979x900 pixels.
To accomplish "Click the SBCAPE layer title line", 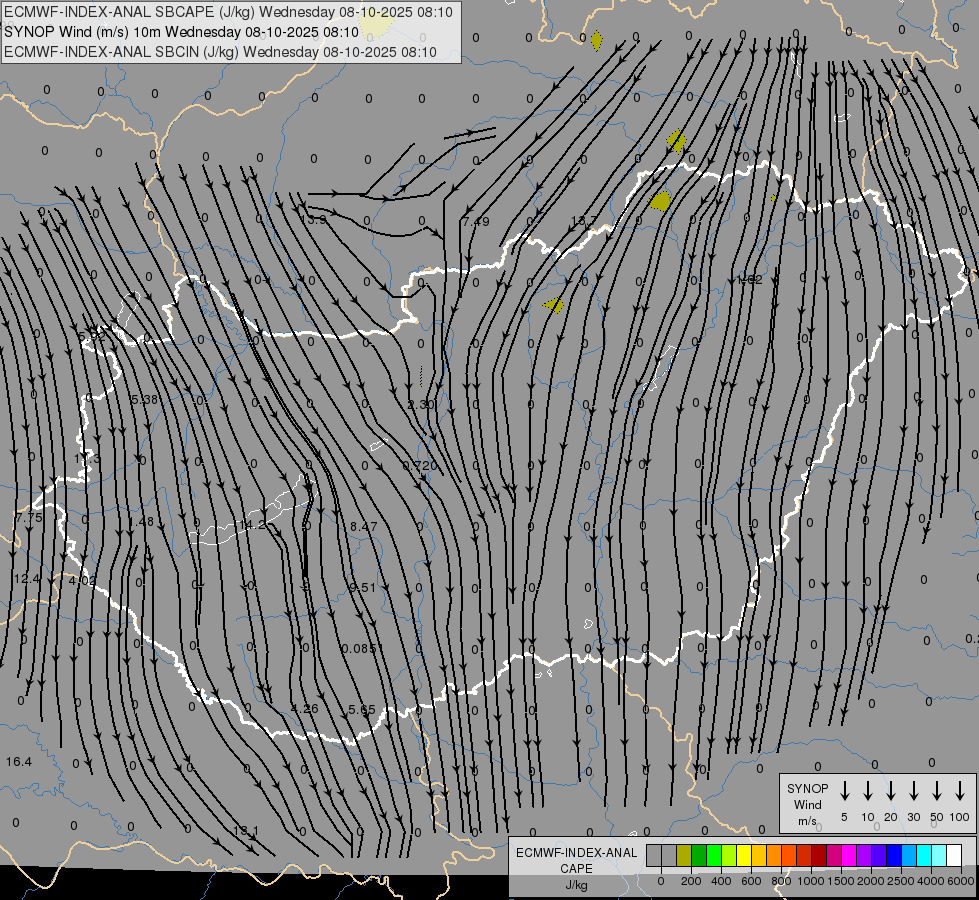I will click(x=228, y=12).
